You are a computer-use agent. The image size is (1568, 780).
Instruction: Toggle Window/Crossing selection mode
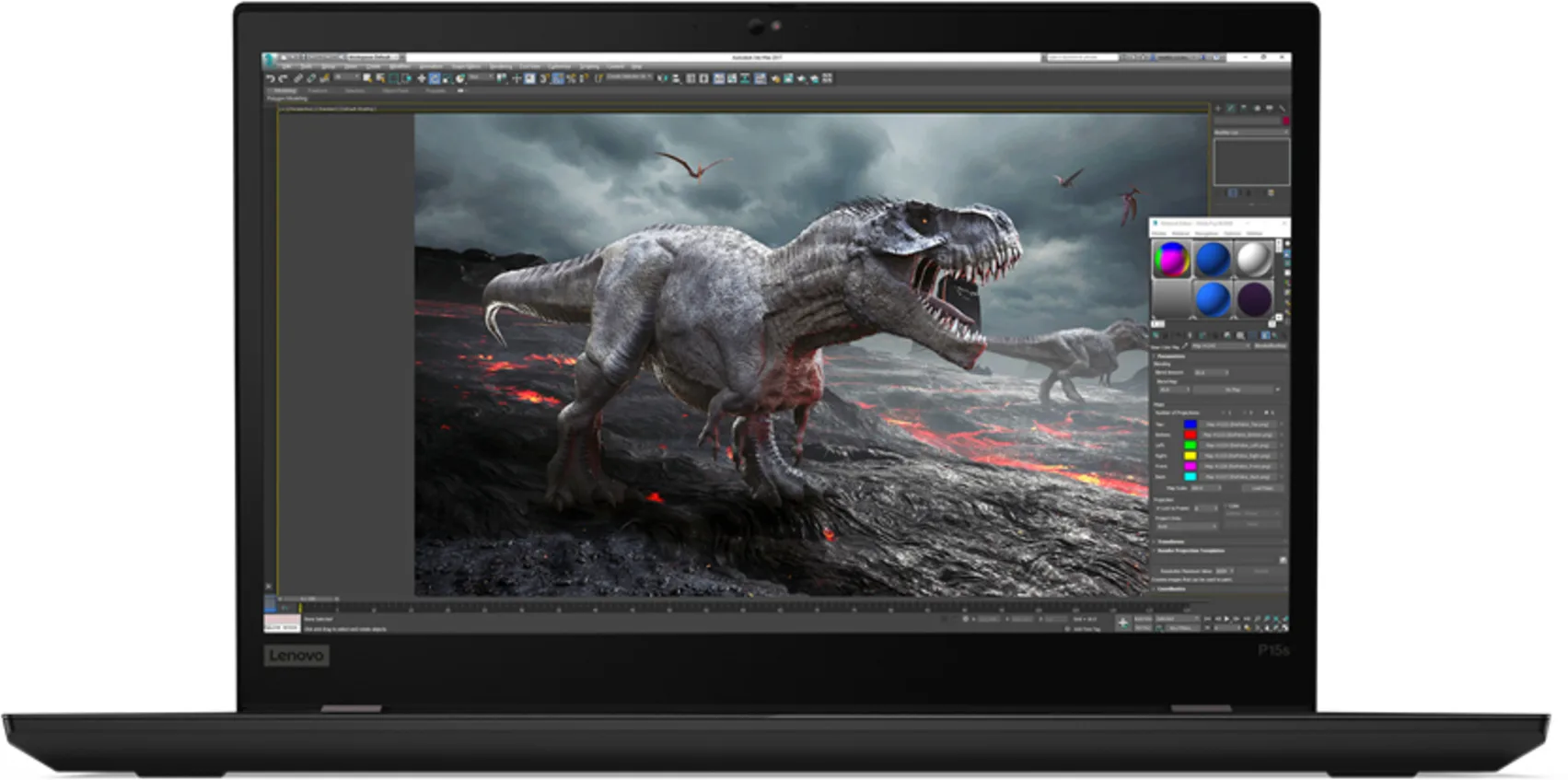pyautogui.click(x=406, y=78)
